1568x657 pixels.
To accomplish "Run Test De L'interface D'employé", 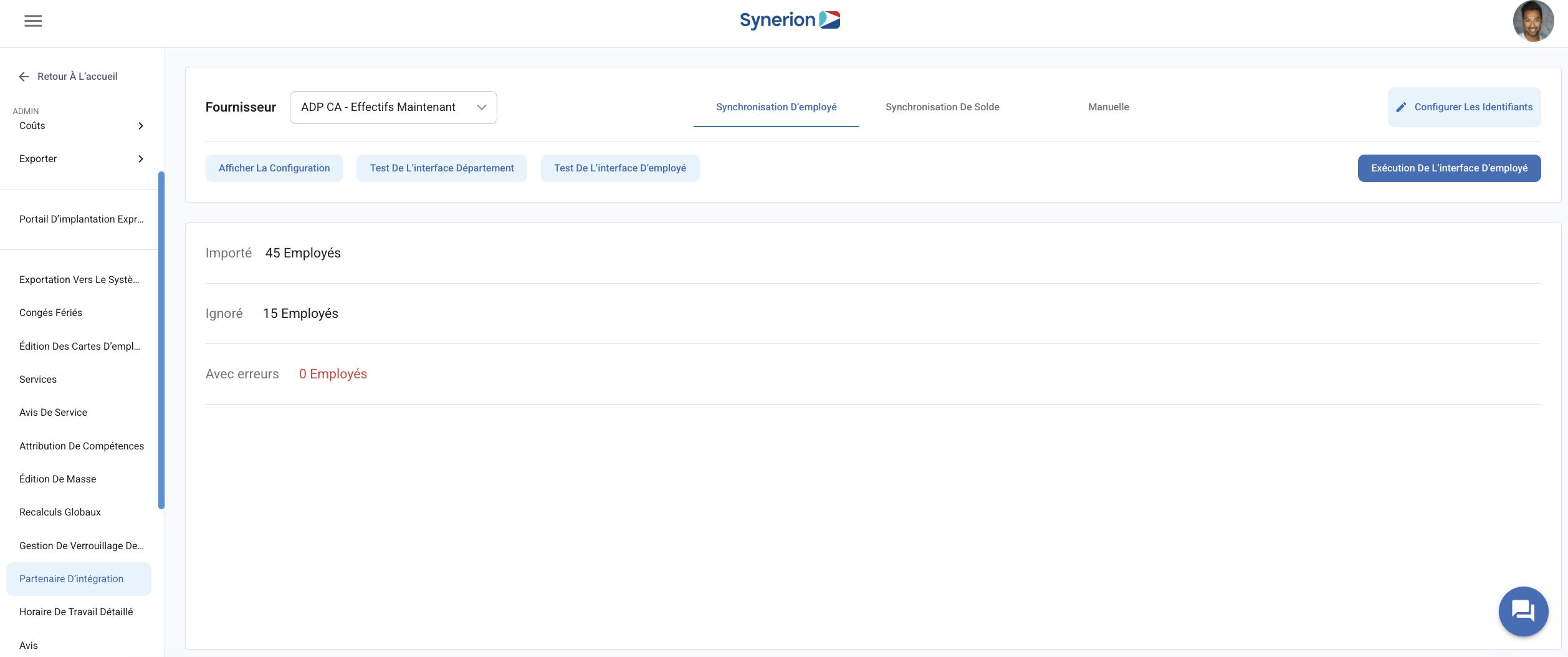I will click(x=620, y=168).
